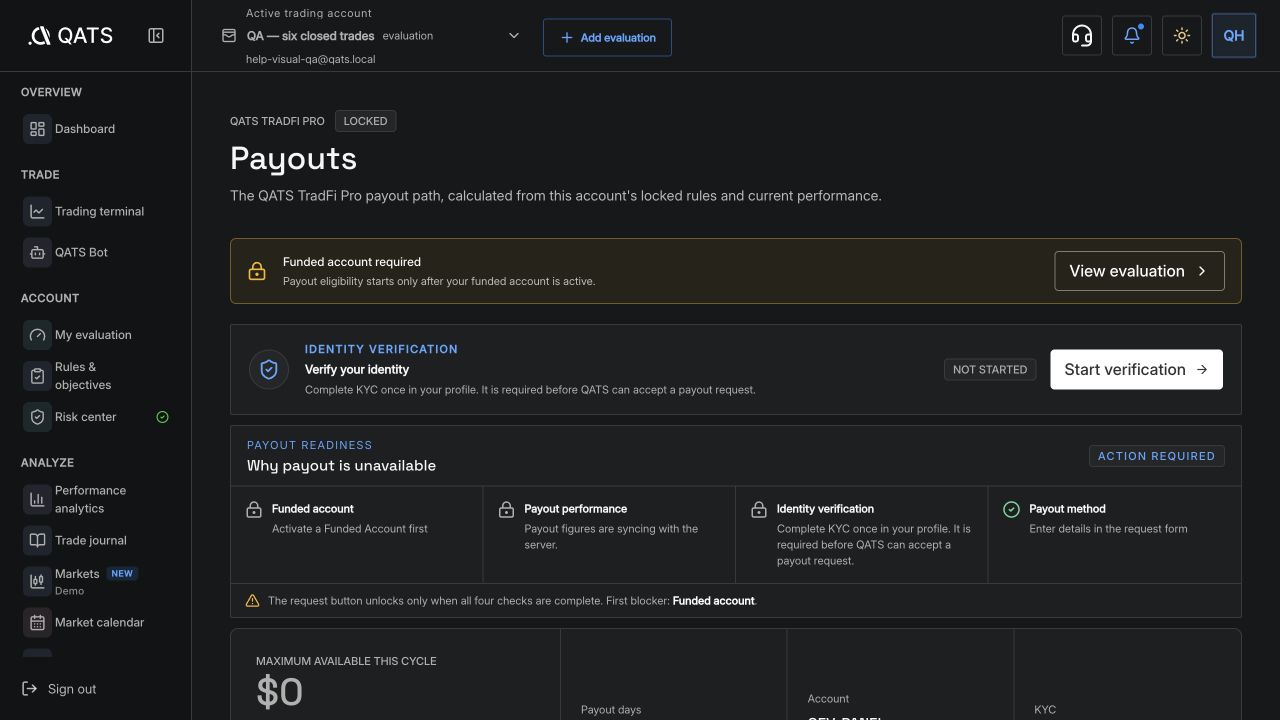1280x720 pixels.
Task: Click account email help-visual-qa@qats.local
Action: [311, 59]
